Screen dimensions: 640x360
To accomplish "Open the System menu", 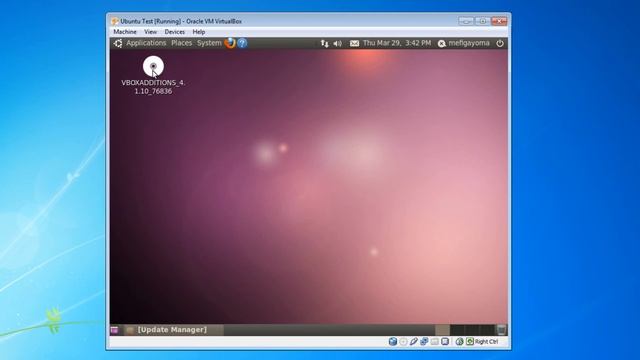I will coord(209,43).
